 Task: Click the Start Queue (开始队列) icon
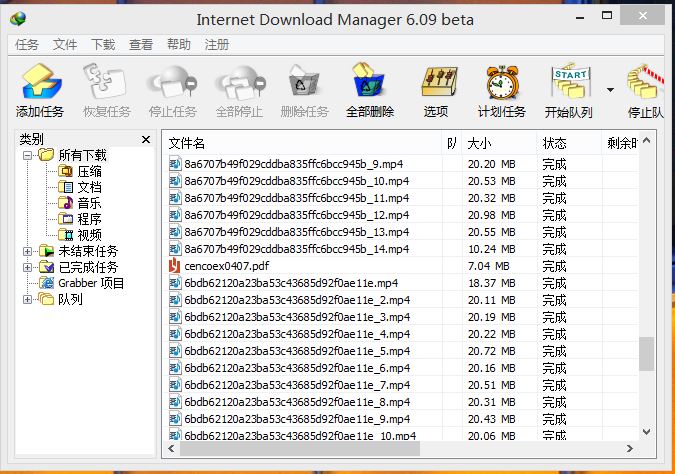click(x=571, y=81)
